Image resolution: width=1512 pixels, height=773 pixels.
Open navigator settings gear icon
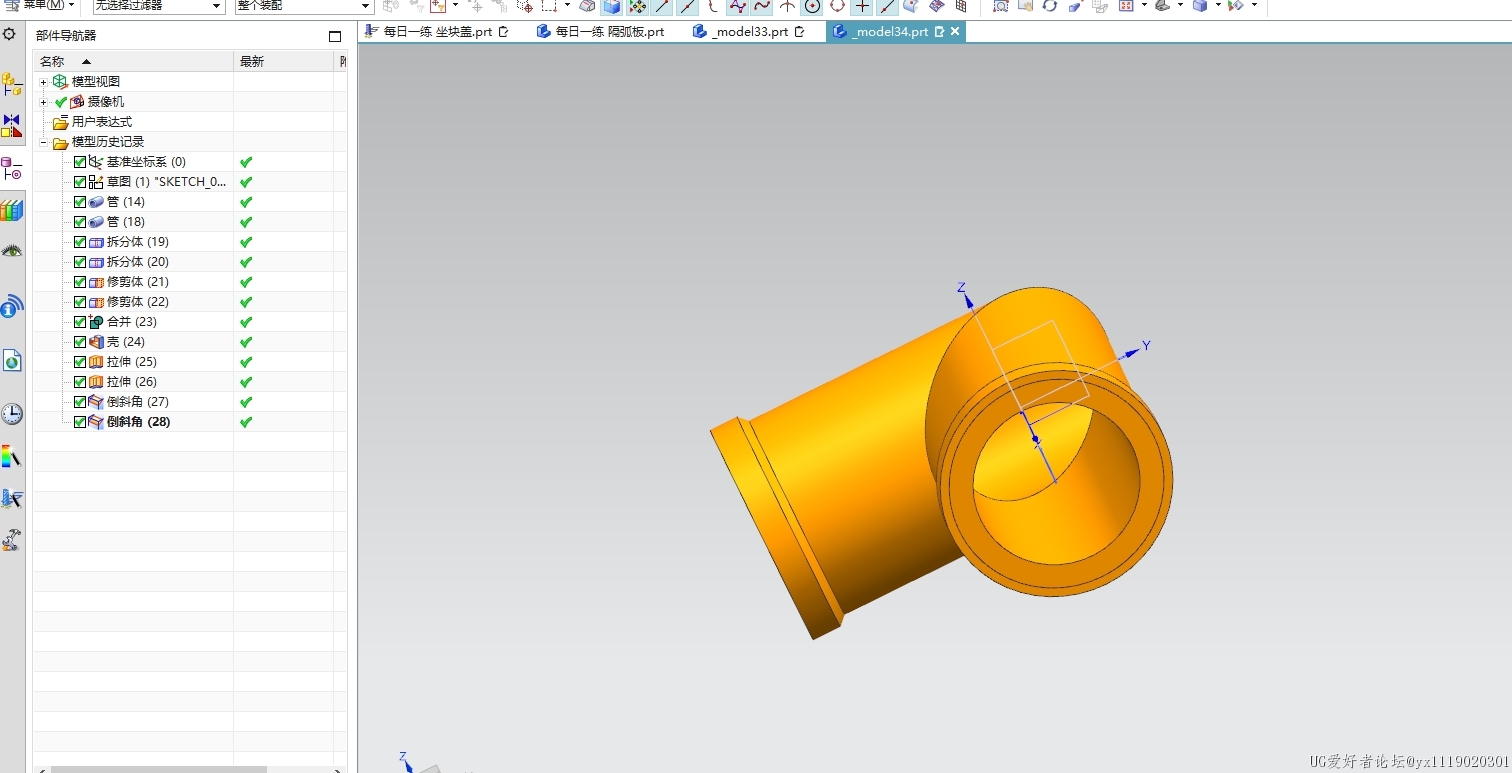coord(9,34)
